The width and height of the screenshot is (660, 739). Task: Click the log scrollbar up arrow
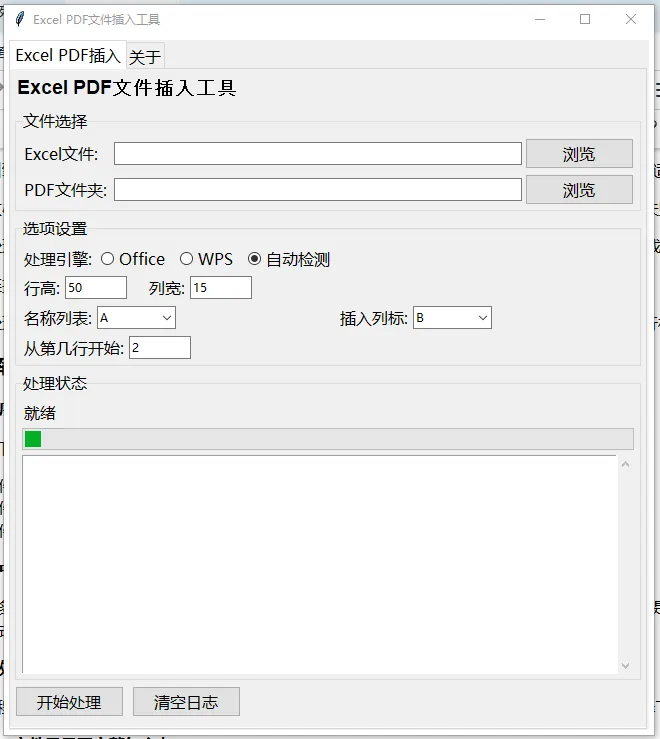point(626,465)
